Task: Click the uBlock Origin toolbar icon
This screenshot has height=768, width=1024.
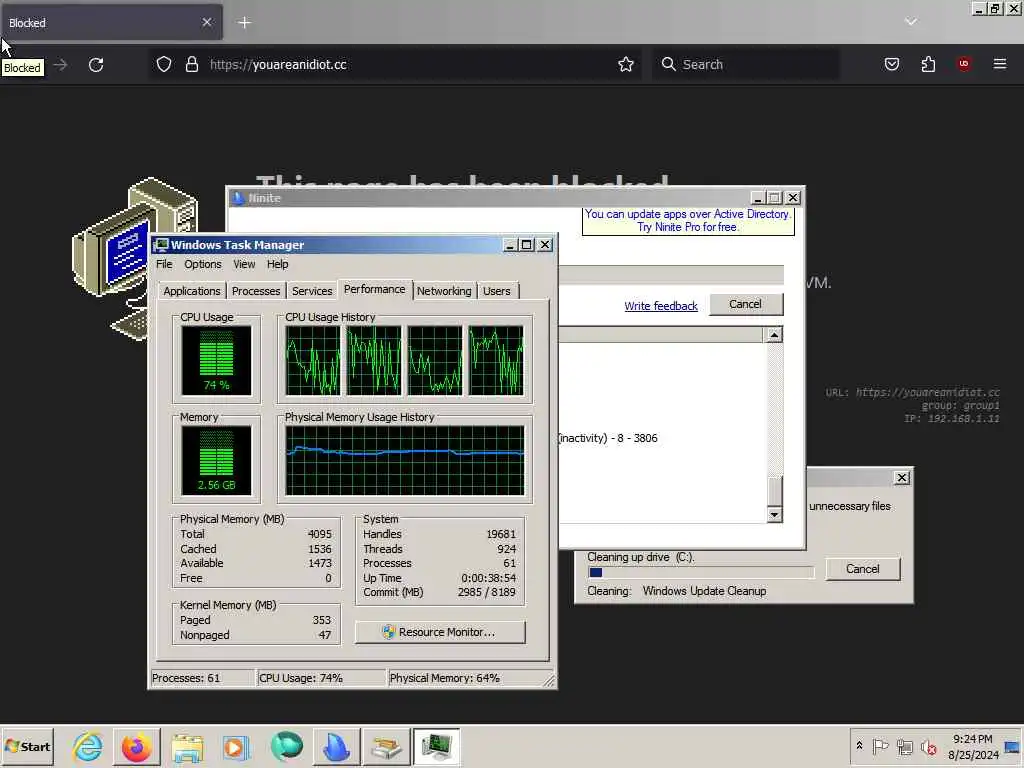Action: [x=963, y=64]
